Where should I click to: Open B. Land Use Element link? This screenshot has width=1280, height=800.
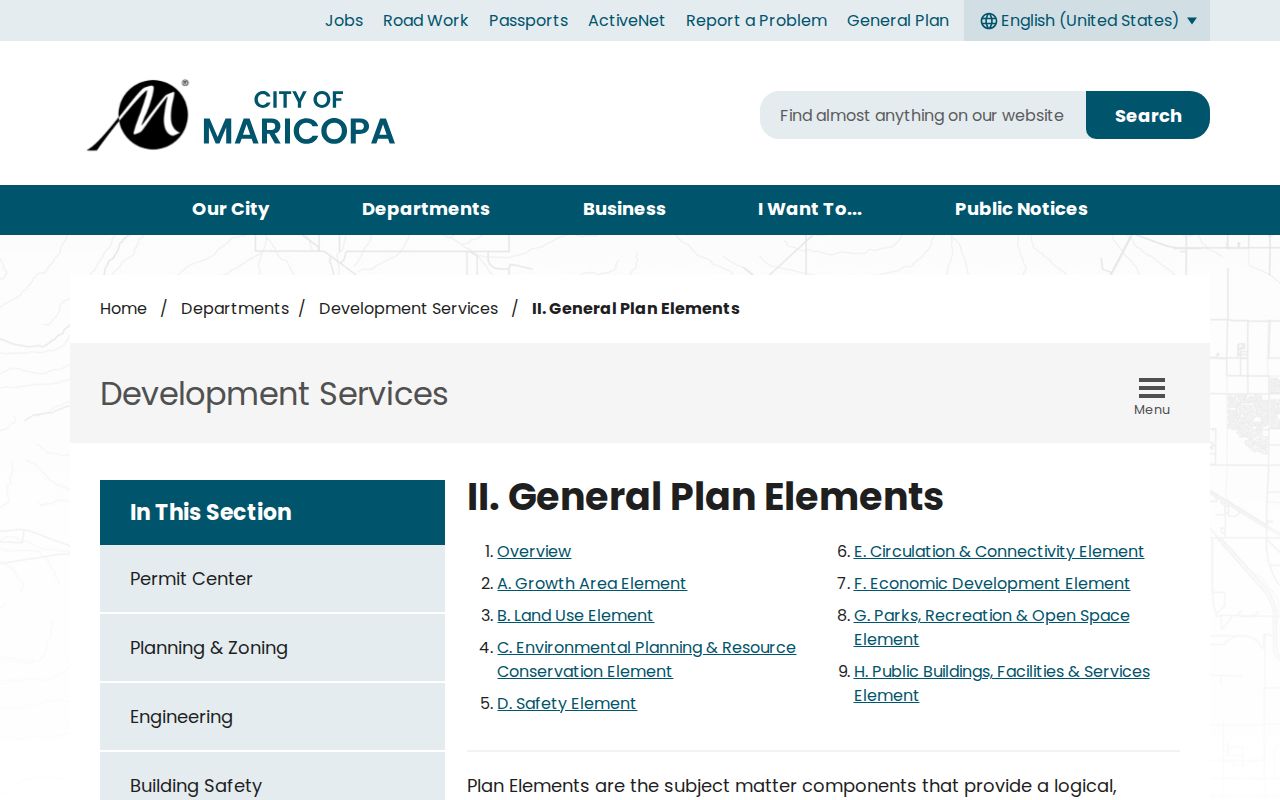(x=575, y=616)
